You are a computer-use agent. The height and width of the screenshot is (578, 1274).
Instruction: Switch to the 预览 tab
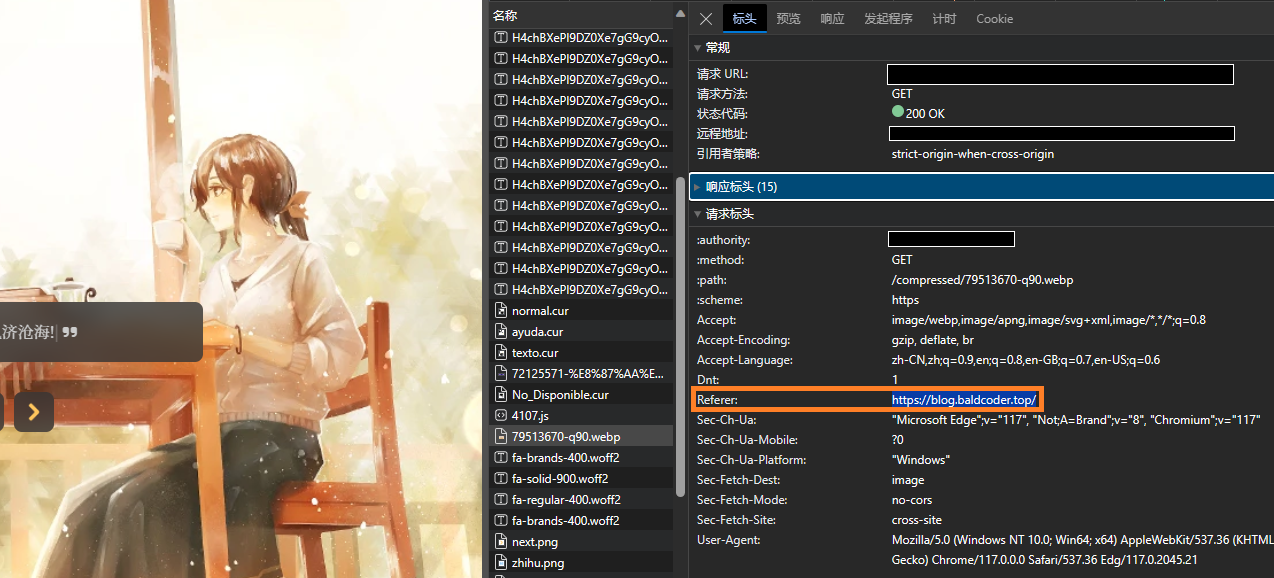(788, 19)
